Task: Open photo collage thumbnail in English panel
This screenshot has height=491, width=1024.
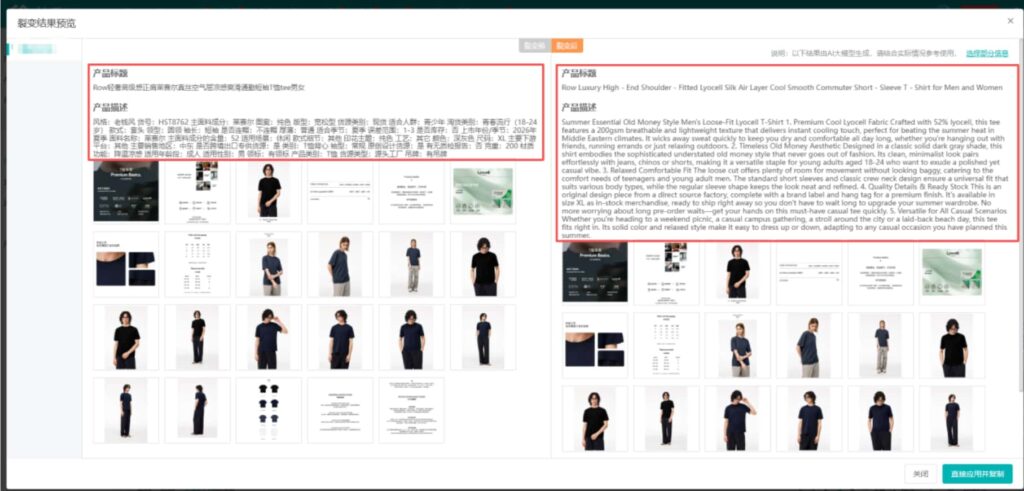Action: click(x=666, y=272)
